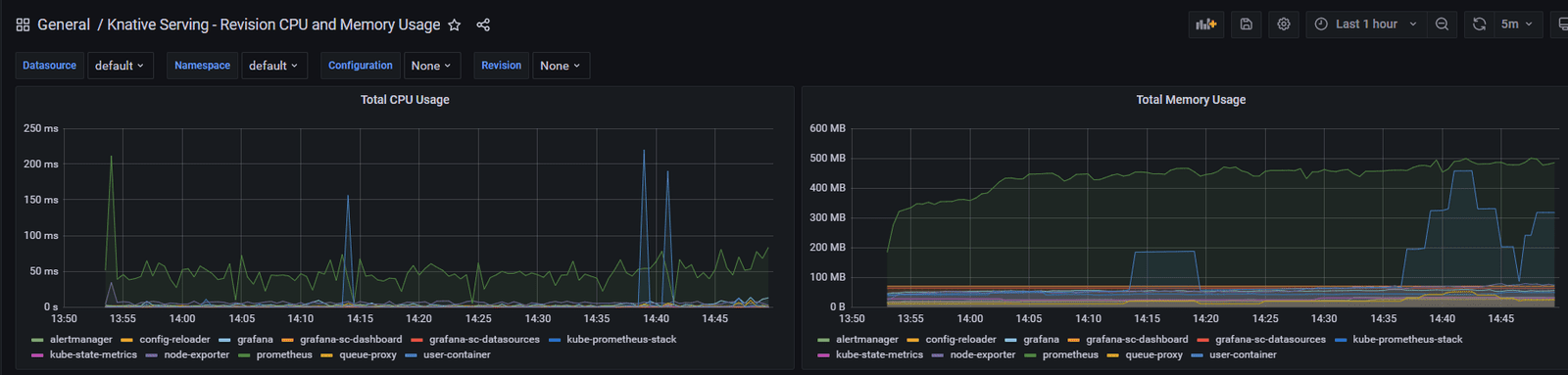Image resolution: width=1568 pixels, height=375 pixels.
Task: Open dashboard settings gear
Action: pyautogui.click(x=1284, y=24)
